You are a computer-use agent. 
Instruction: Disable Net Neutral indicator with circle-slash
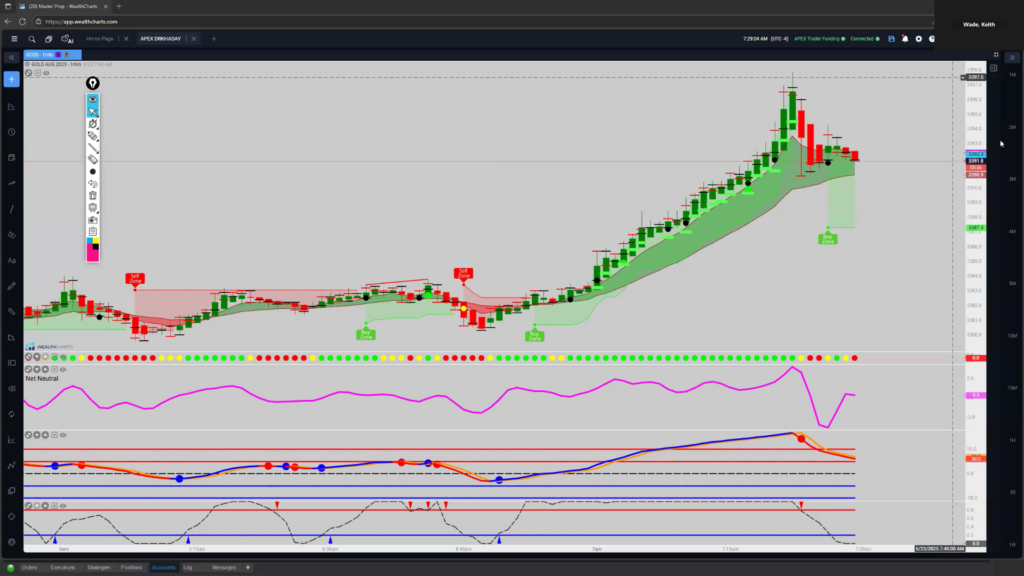pos(29,370)
